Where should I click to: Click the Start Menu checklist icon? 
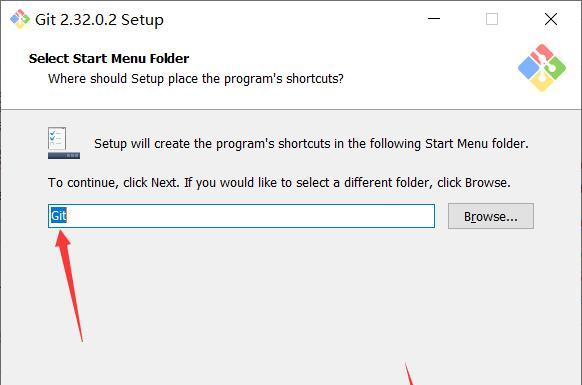click(63, 143)
